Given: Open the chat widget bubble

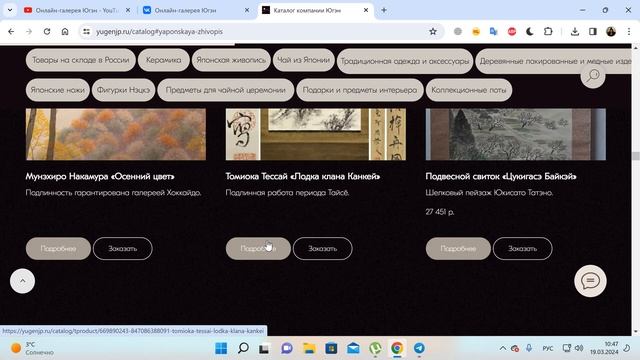Looking at the screenshot, I should (x=590, y=281).
